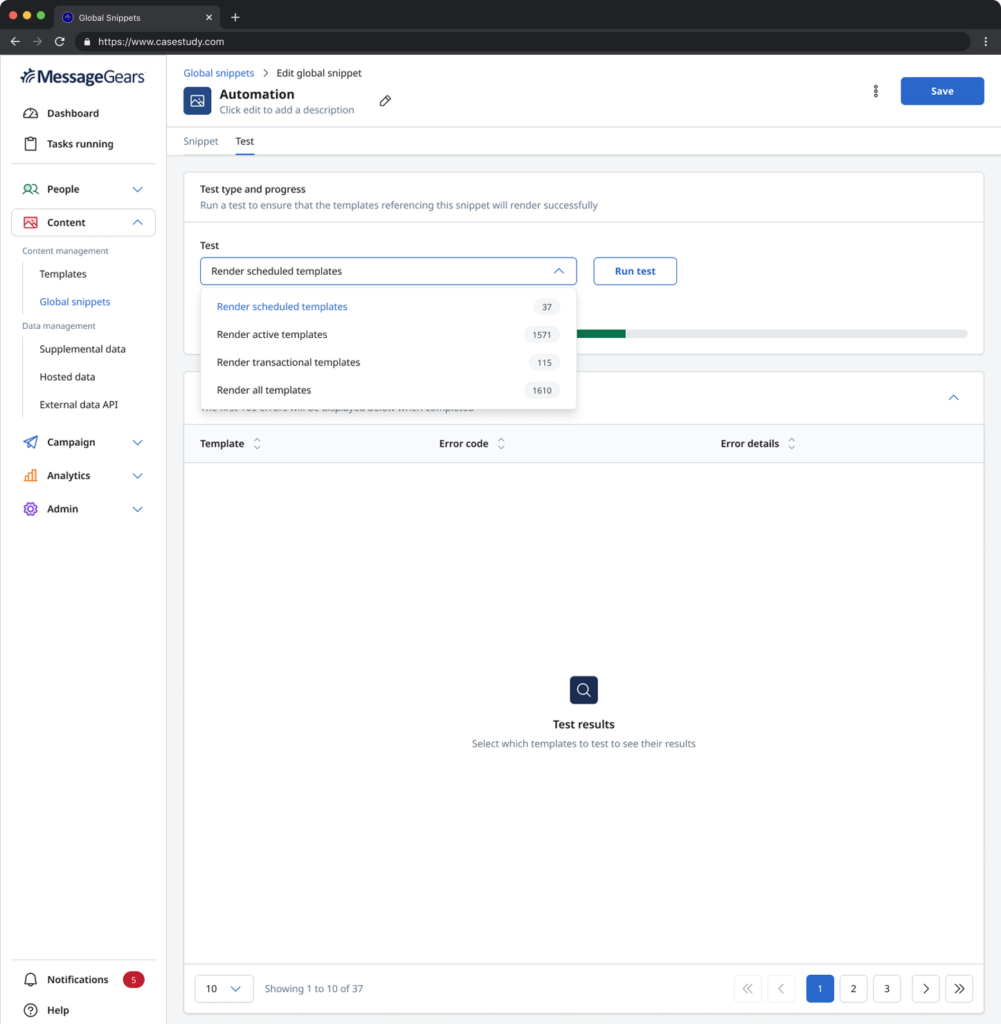Click the Tasks running clipboard icon
This screenshot has height=1024, width=1001.
[30, 144]
